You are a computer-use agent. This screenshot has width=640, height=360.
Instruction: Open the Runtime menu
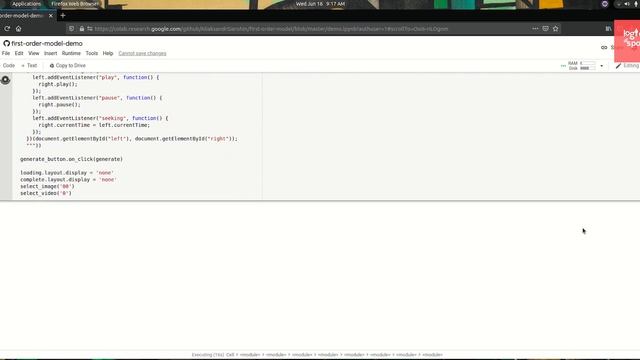point(71,53)
